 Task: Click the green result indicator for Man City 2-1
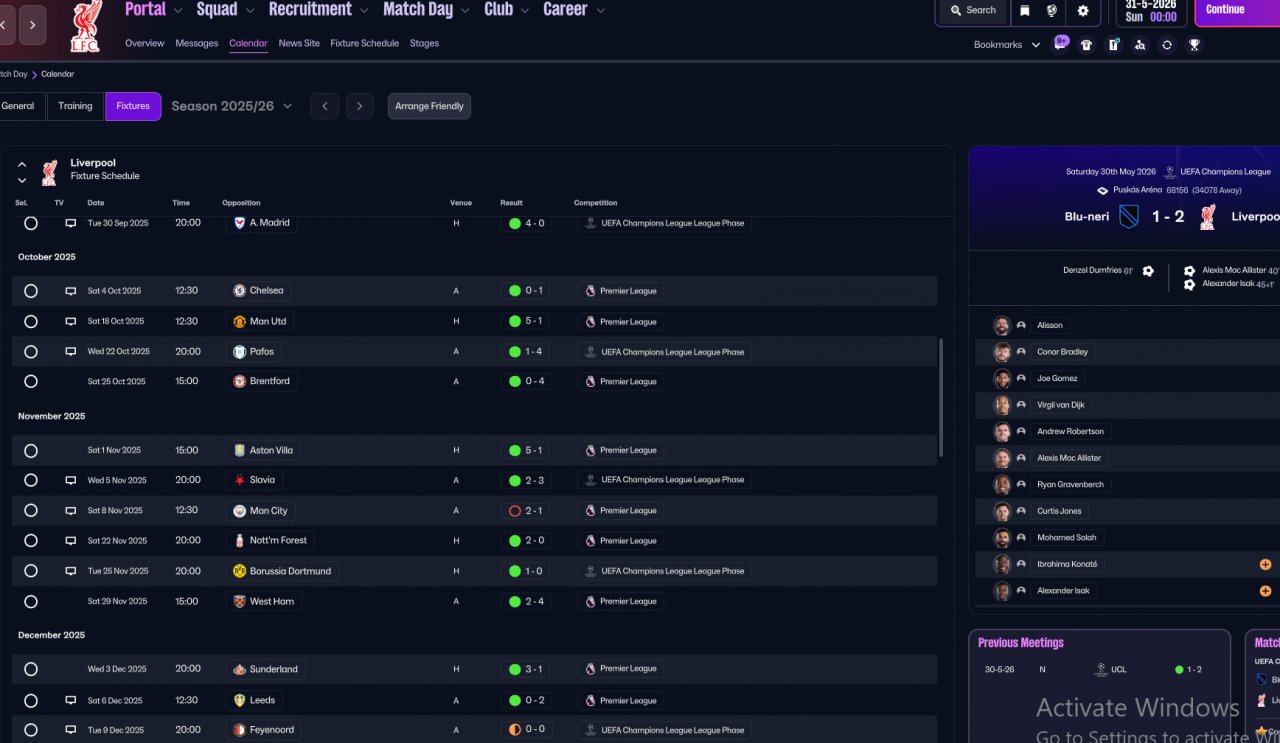(515, 511)
